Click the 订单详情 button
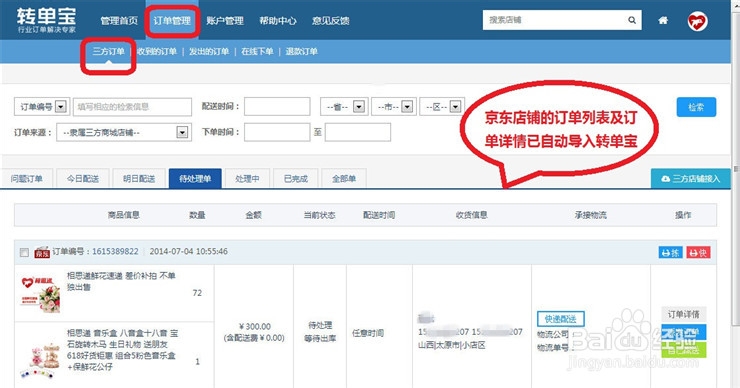The width and height of the screenshot is (740, 388). (683, 314)
